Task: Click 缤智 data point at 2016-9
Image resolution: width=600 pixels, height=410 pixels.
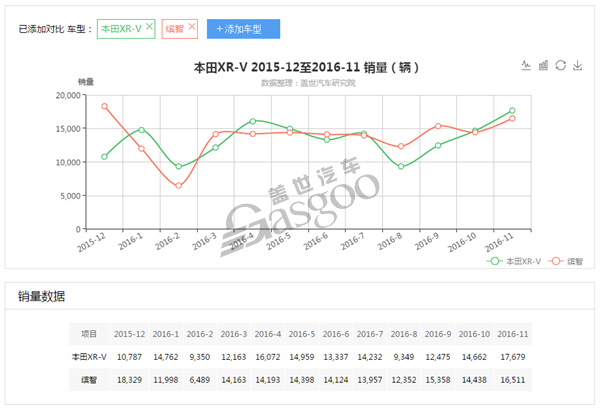Action: (x=438, y=126)
